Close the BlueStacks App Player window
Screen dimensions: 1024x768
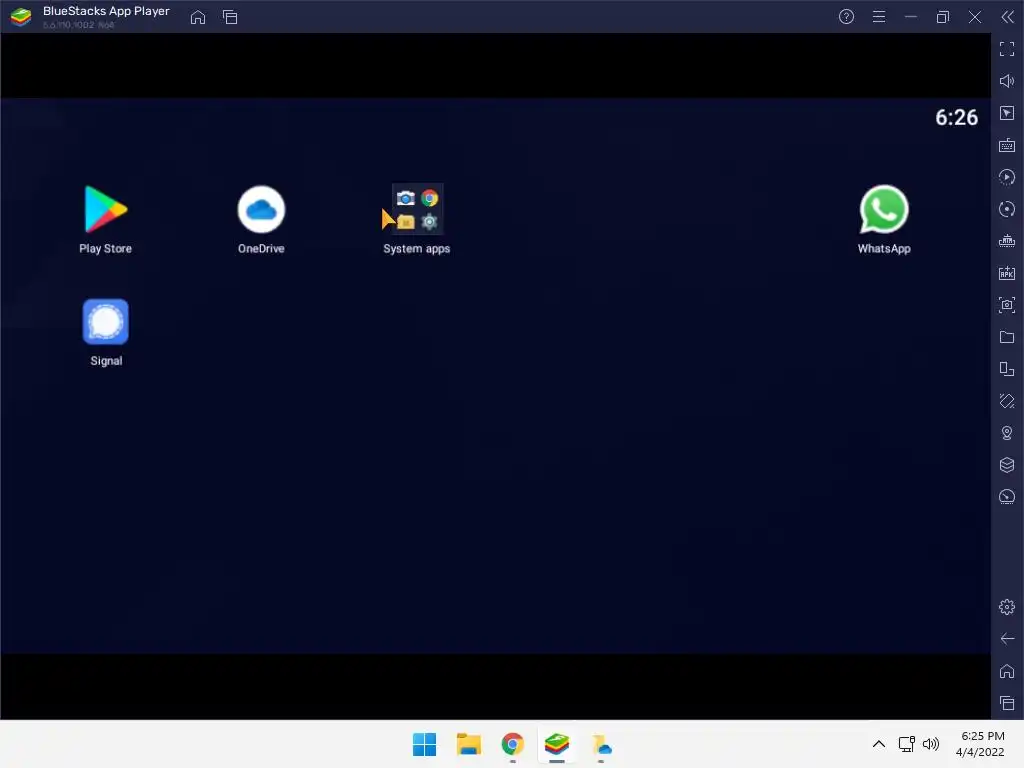pos(974,17)
